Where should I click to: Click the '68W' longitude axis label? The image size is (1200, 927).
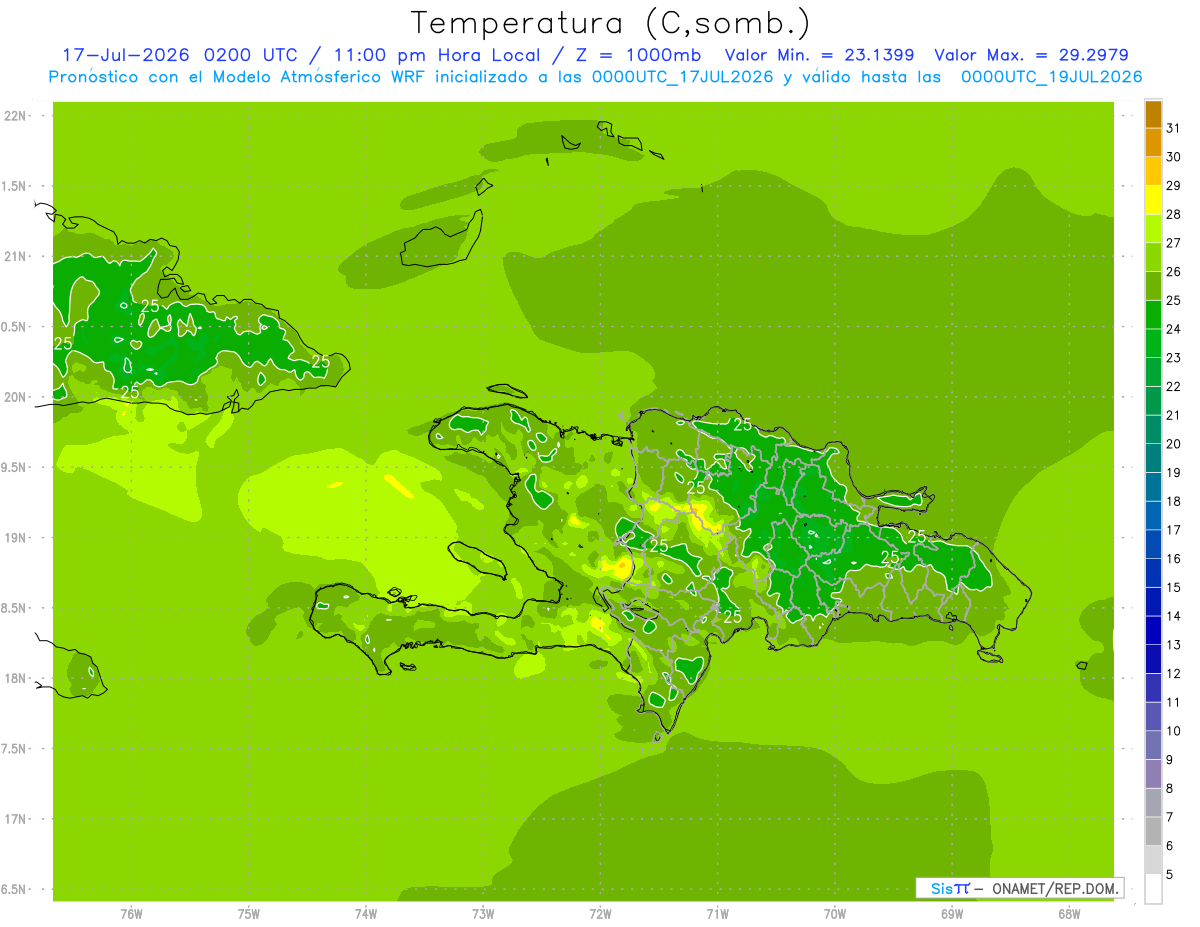point(1069,914)
